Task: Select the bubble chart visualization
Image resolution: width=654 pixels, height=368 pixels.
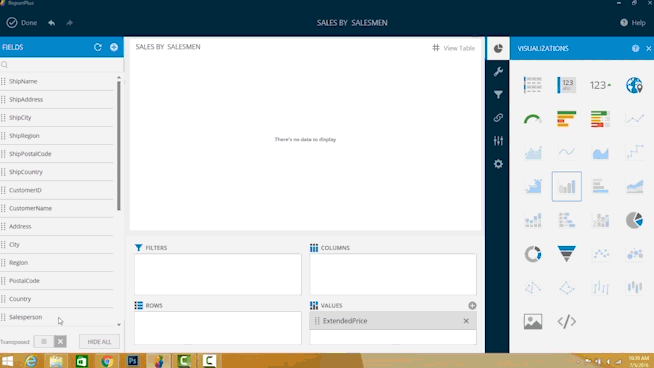Action: click(634, 254)
